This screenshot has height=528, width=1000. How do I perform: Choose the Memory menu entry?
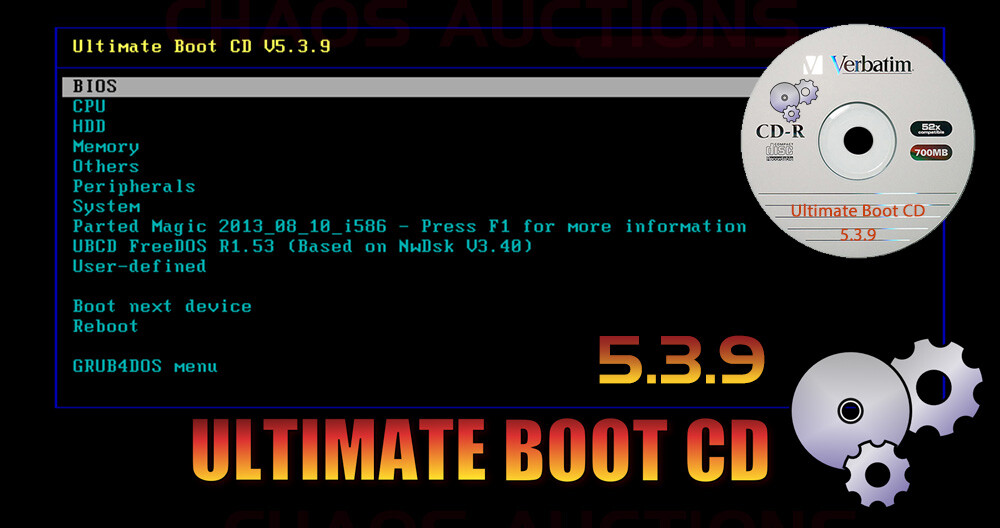tap(106, 147)
